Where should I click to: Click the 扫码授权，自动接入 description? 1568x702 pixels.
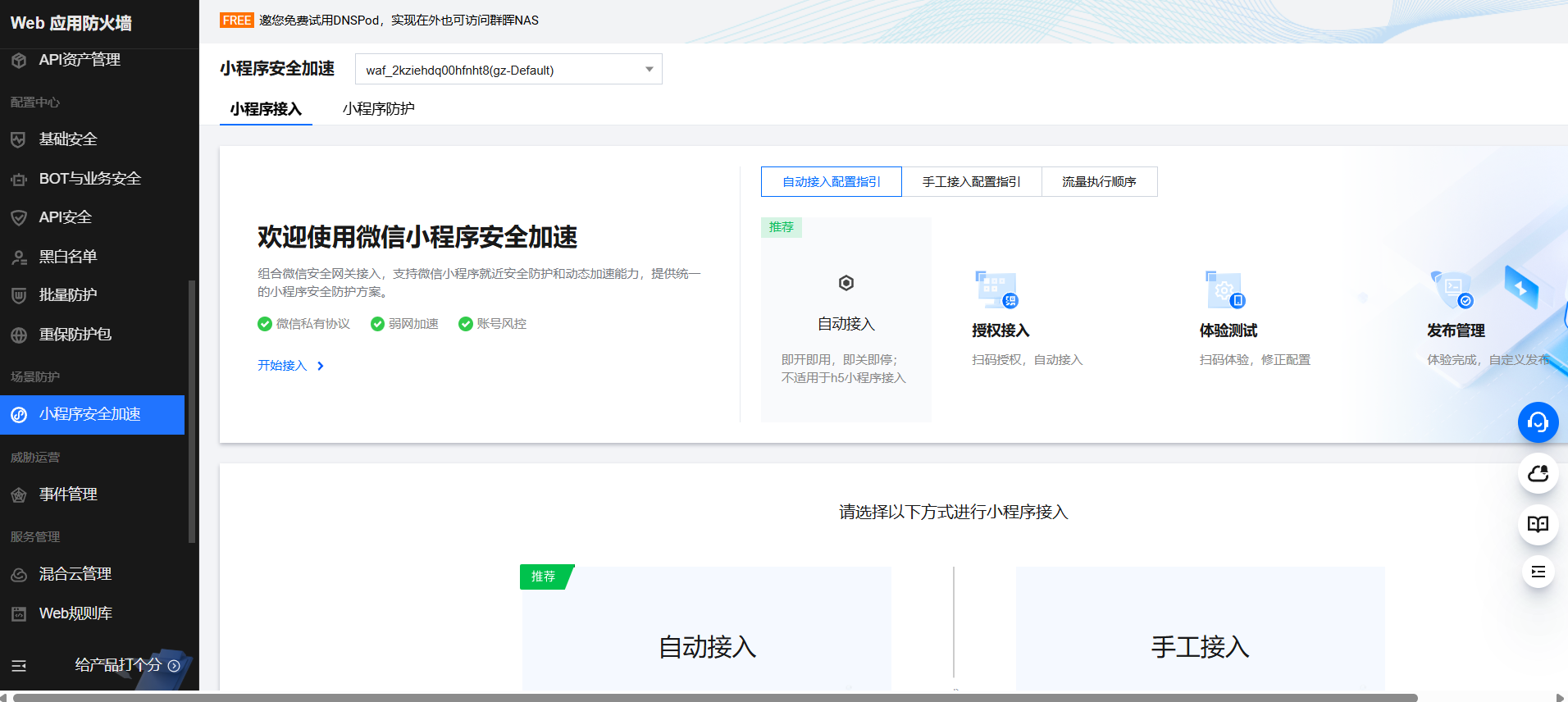pos(1028,360)
